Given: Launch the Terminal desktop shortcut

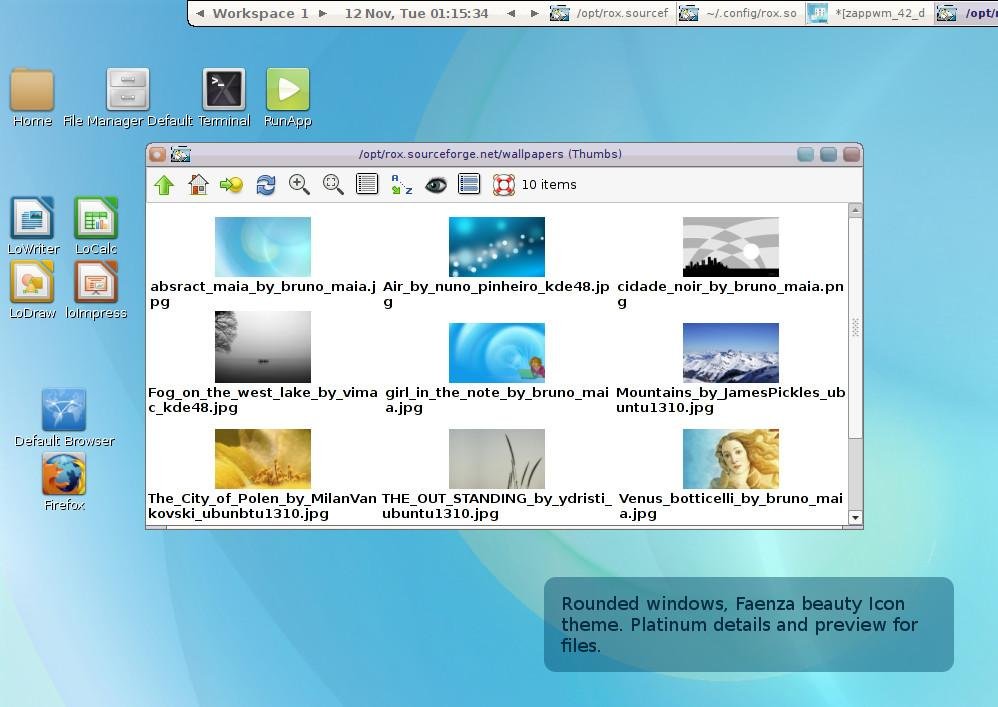Looking at the screenshot, I should (x=224, y=90).
